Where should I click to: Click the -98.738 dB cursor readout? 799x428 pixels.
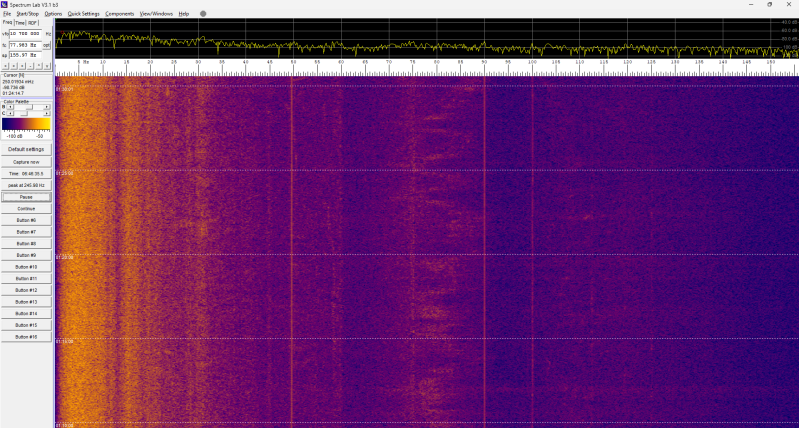[x=14, y=87]
